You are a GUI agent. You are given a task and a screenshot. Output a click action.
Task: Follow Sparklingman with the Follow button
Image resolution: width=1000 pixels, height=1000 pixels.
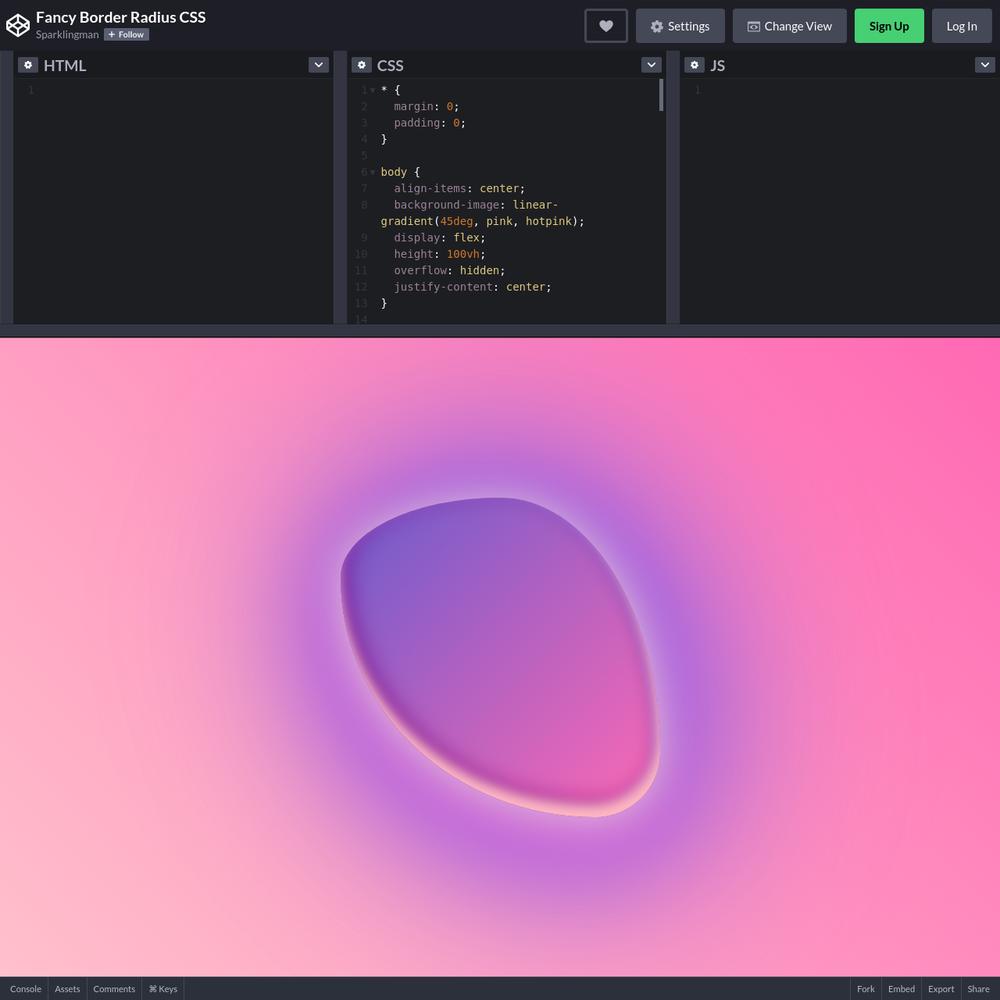click(126, 34)
